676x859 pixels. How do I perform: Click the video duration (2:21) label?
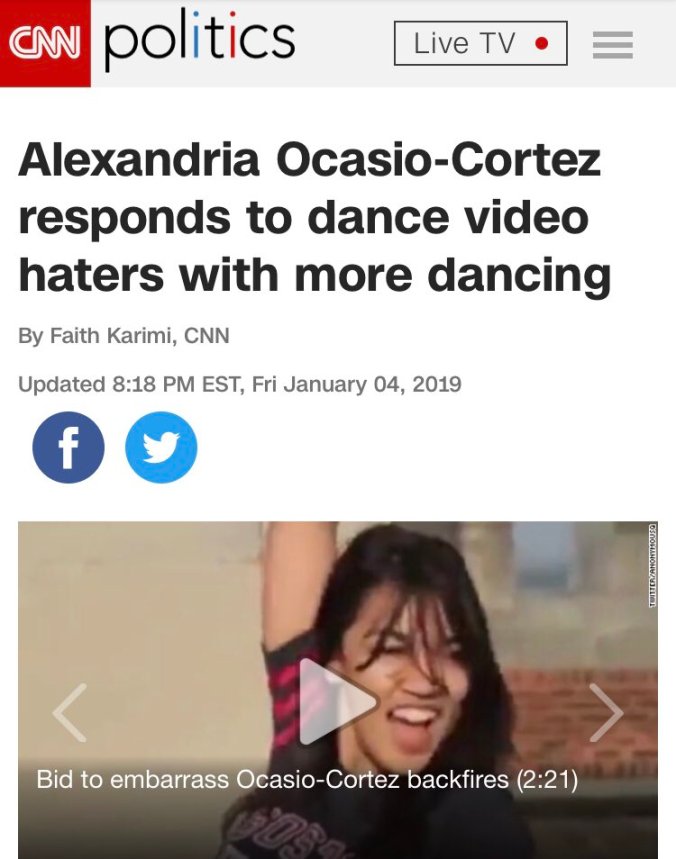[x=547, y=779]
